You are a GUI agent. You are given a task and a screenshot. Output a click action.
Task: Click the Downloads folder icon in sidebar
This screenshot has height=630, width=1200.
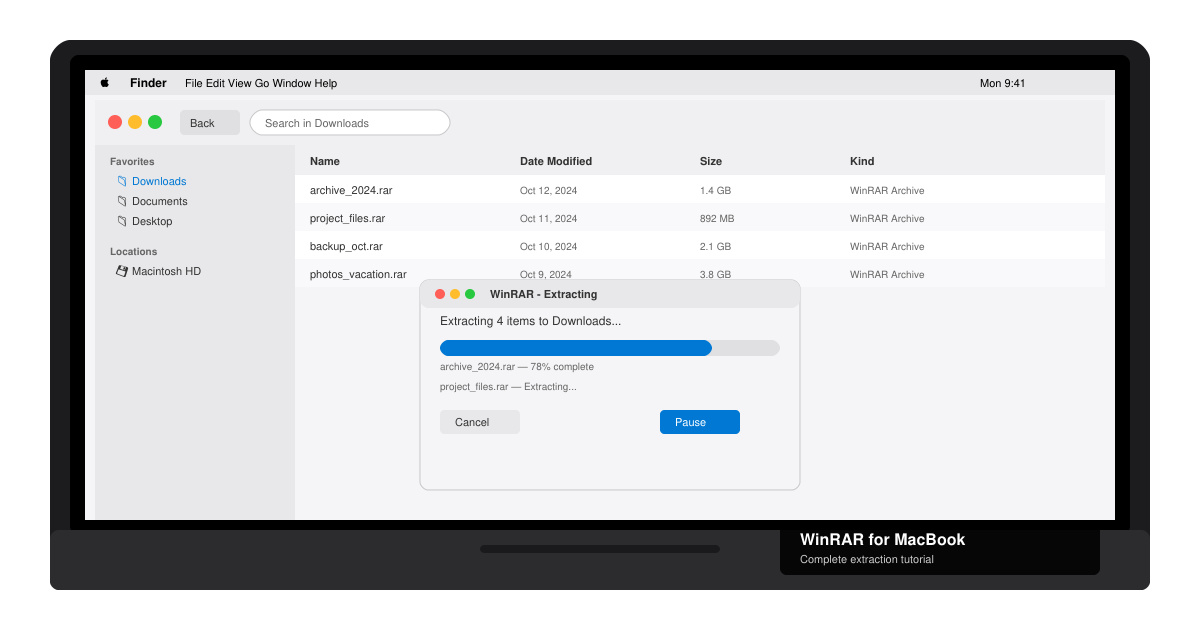pyautogui.click(x=122, y=181)
